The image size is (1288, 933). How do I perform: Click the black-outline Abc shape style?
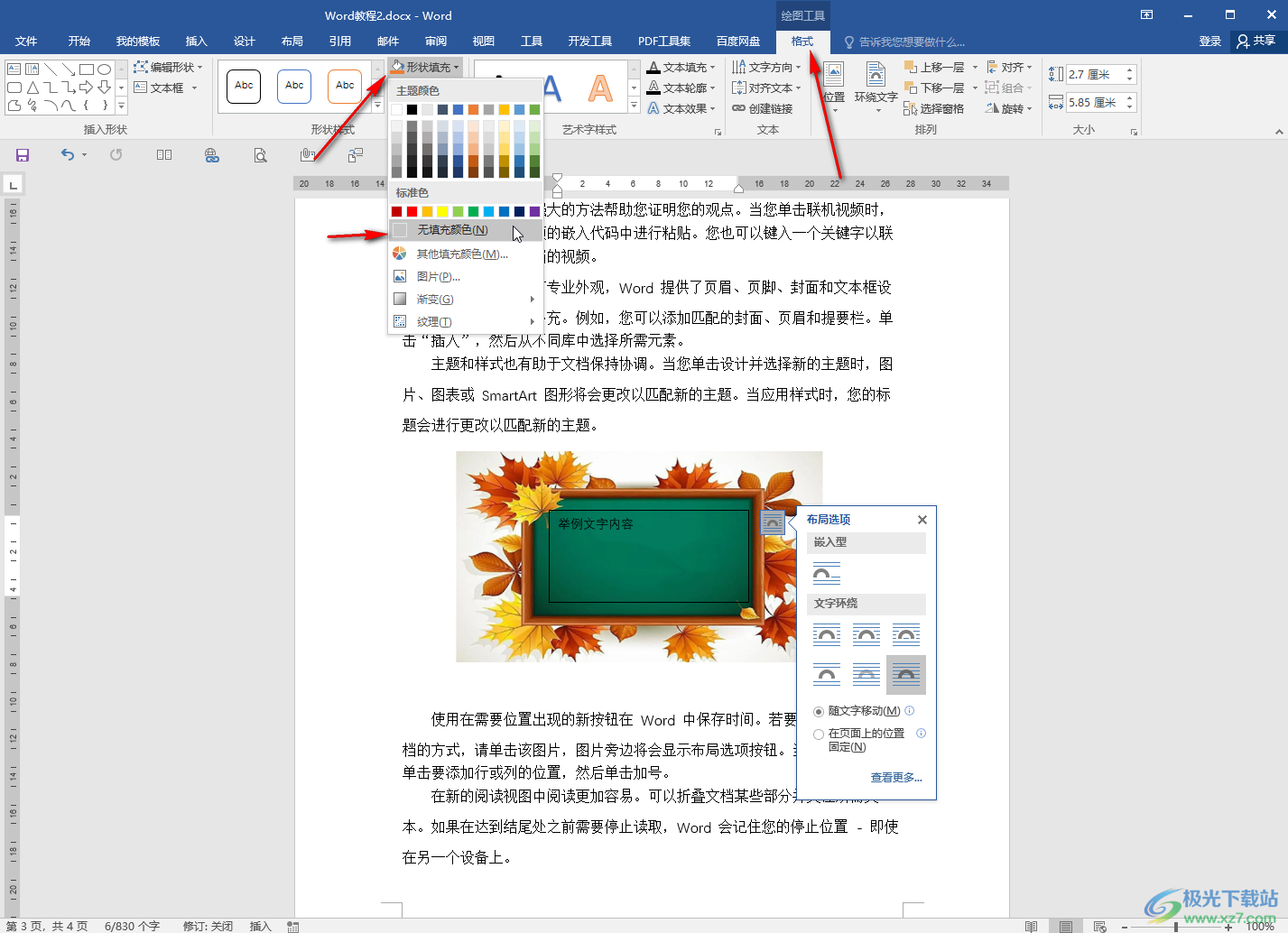click(x=244, y=86)
